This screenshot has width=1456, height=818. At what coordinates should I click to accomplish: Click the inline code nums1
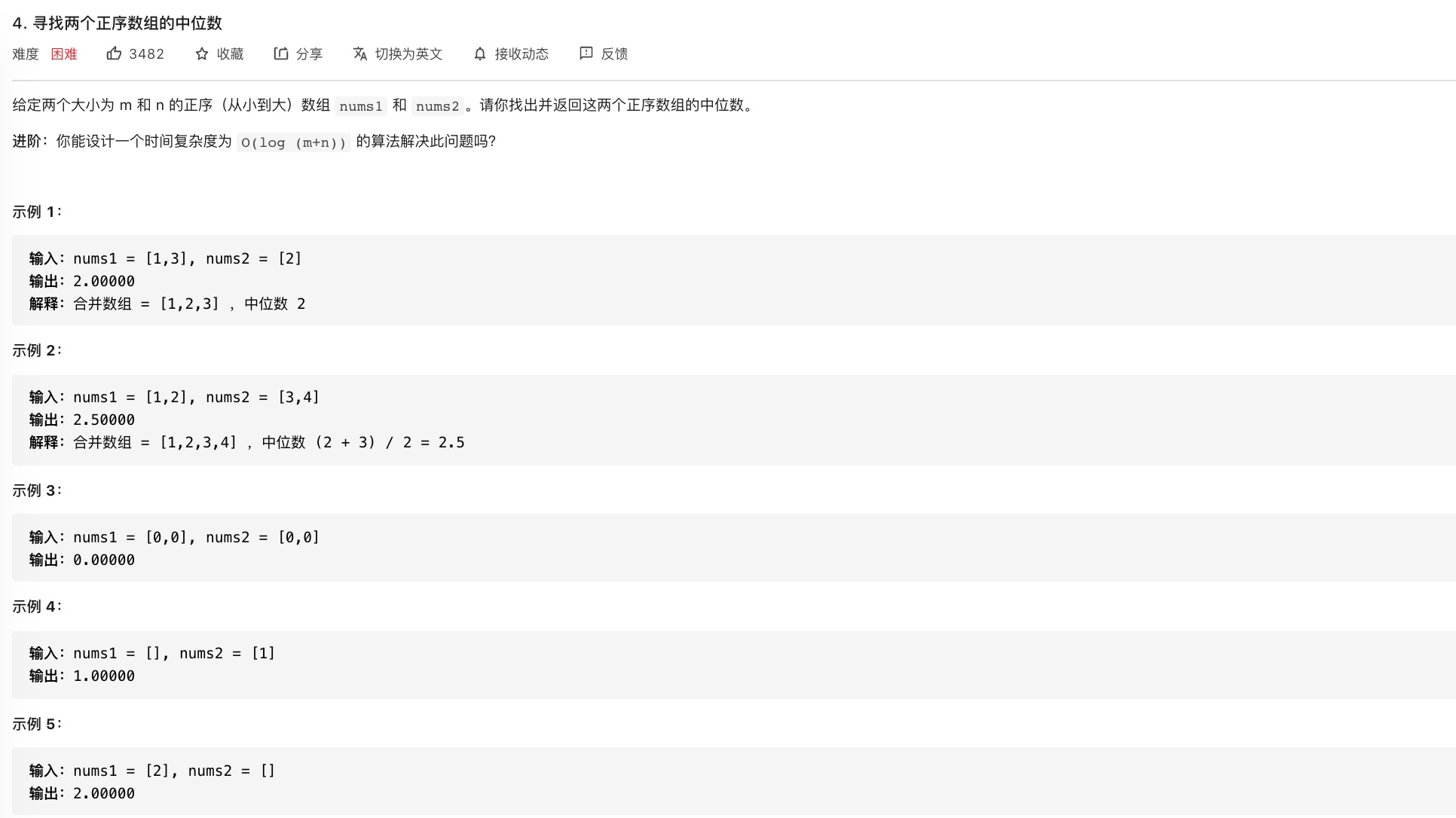pyautogui.click(x=361, y=106)
